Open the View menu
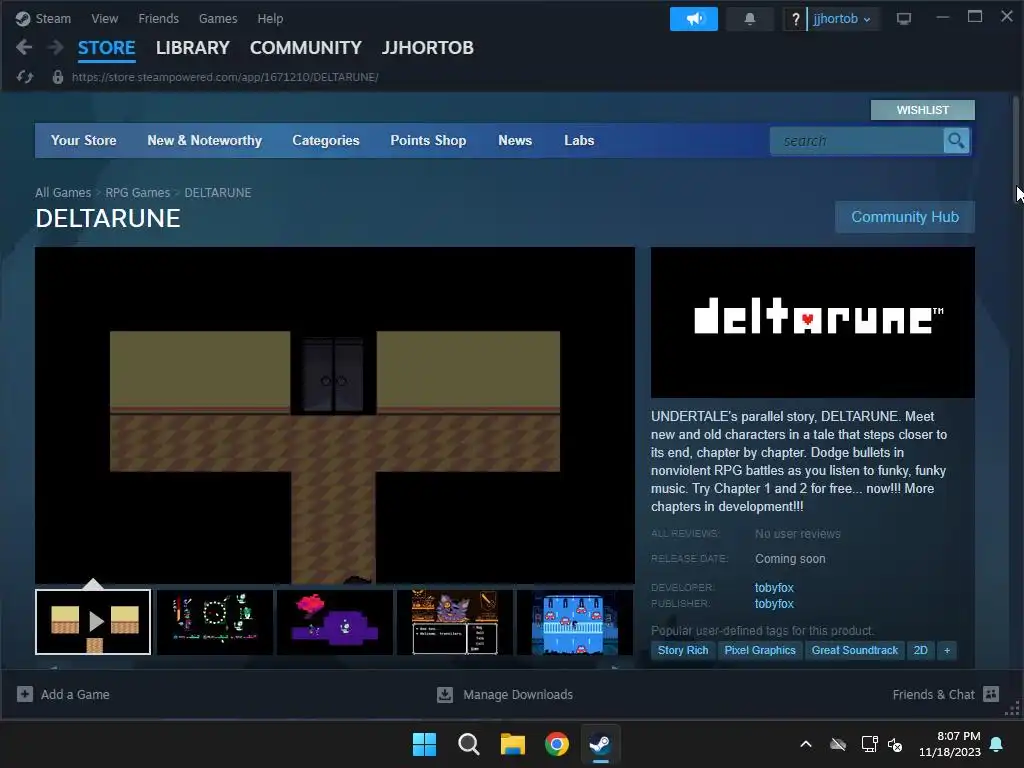1024x768 pixels. pyautogui.click(x=104, y=19)
